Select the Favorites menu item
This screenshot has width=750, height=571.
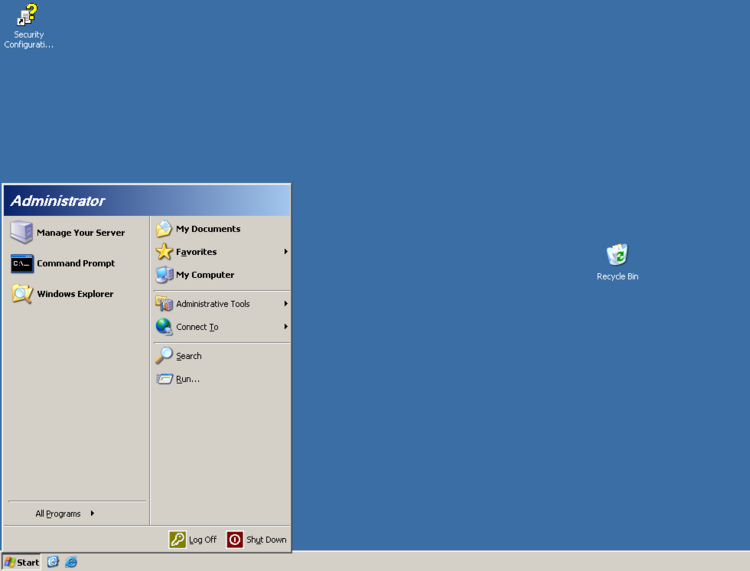222,252
